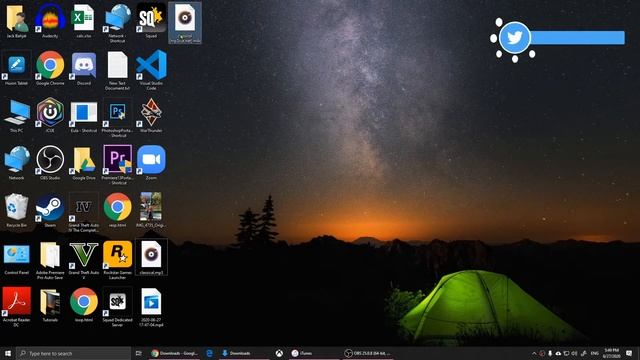Open the Xbox app on the taskbar
The image size is (640, 360).
pos(279,353)
